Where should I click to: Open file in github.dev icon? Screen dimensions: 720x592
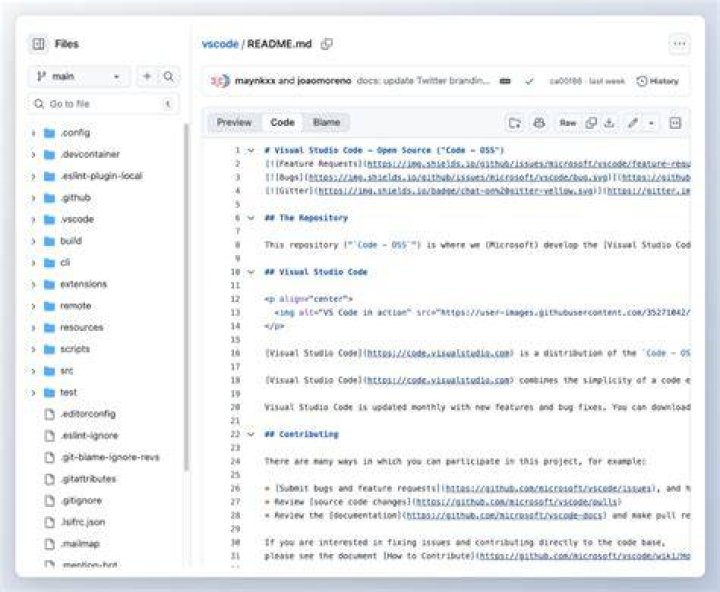pos(515,123)
